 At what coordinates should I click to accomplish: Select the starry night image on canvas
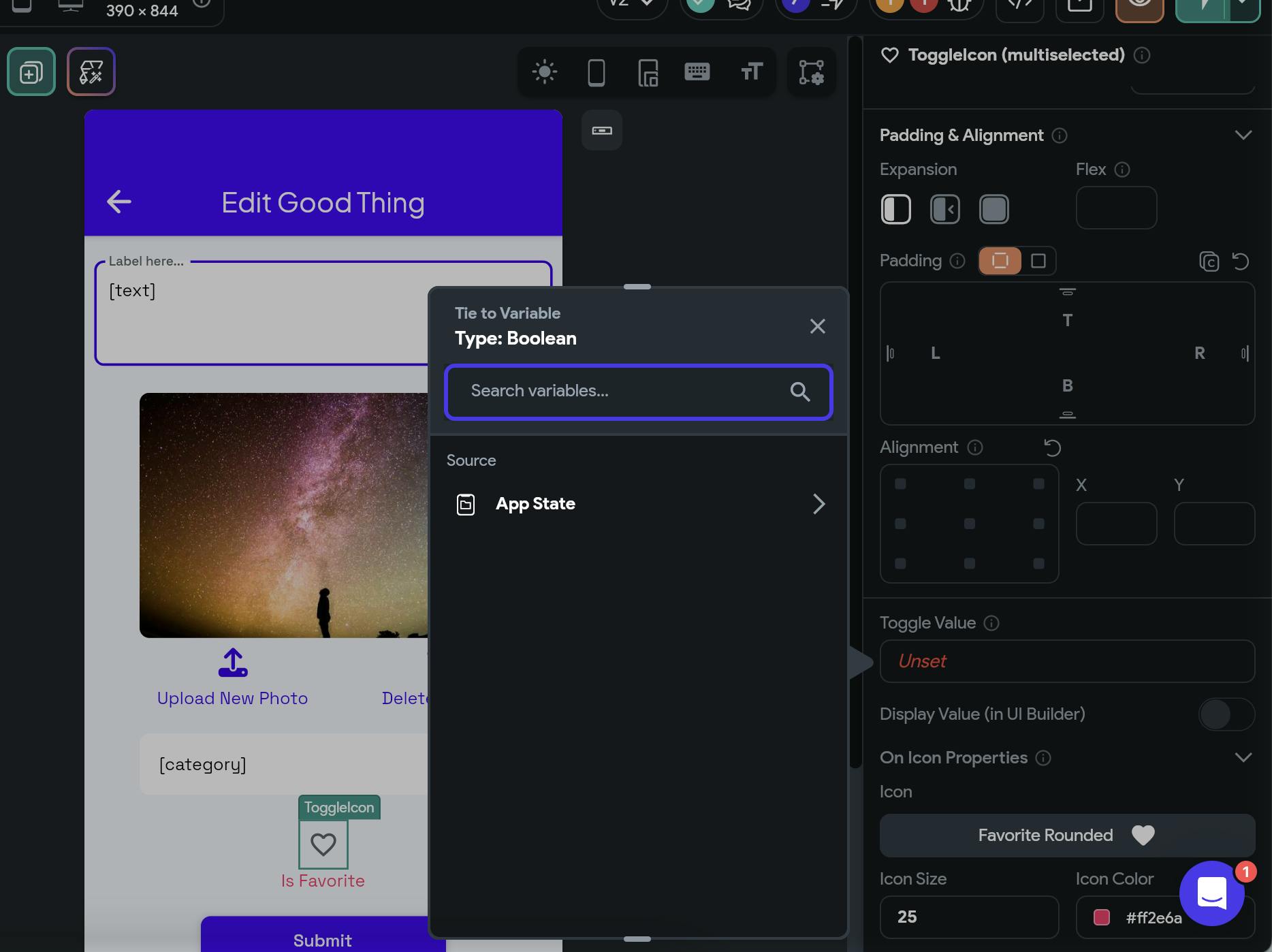click(284, 515)
